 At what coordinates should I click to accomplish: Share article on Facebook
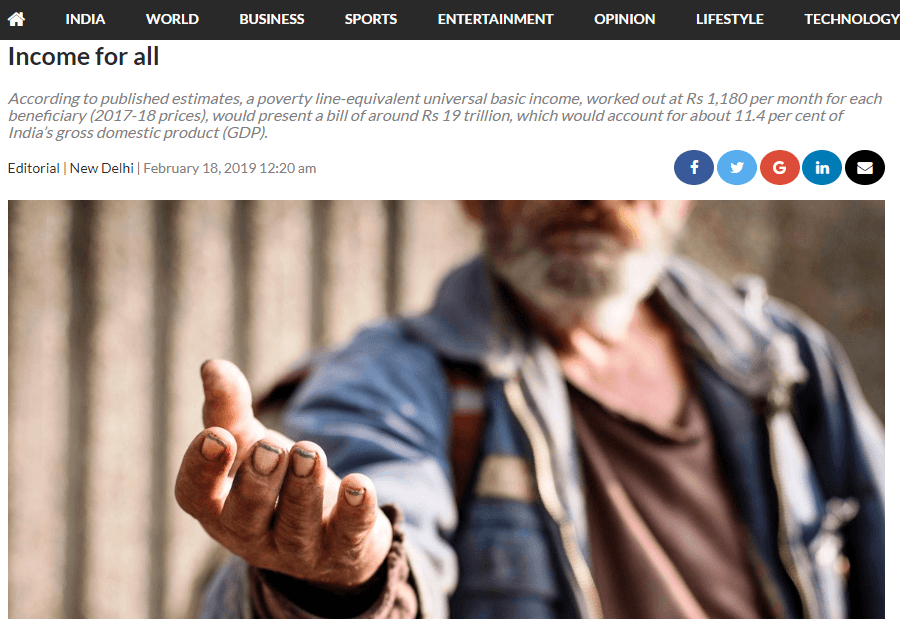click(x=693, y=168)
